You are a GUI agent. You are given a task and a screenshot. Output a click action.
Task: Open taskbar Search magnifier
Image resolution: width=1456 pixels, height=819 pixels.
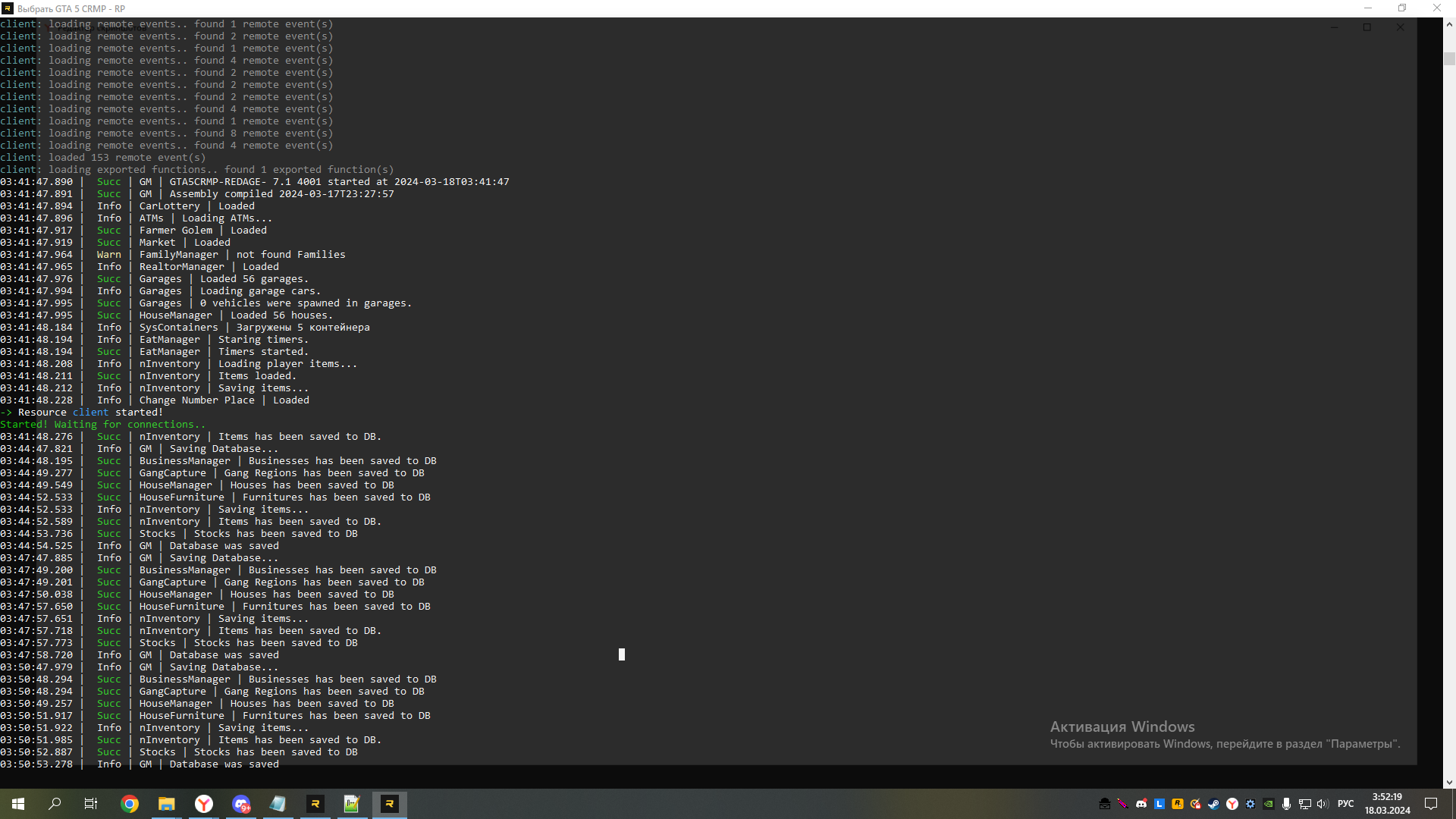[55, 804]
